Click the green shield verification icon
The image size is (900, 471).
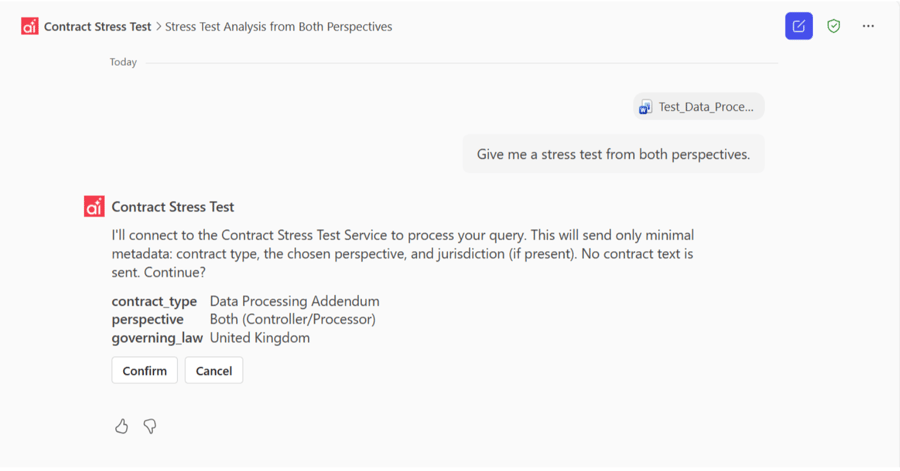[834, 27]
